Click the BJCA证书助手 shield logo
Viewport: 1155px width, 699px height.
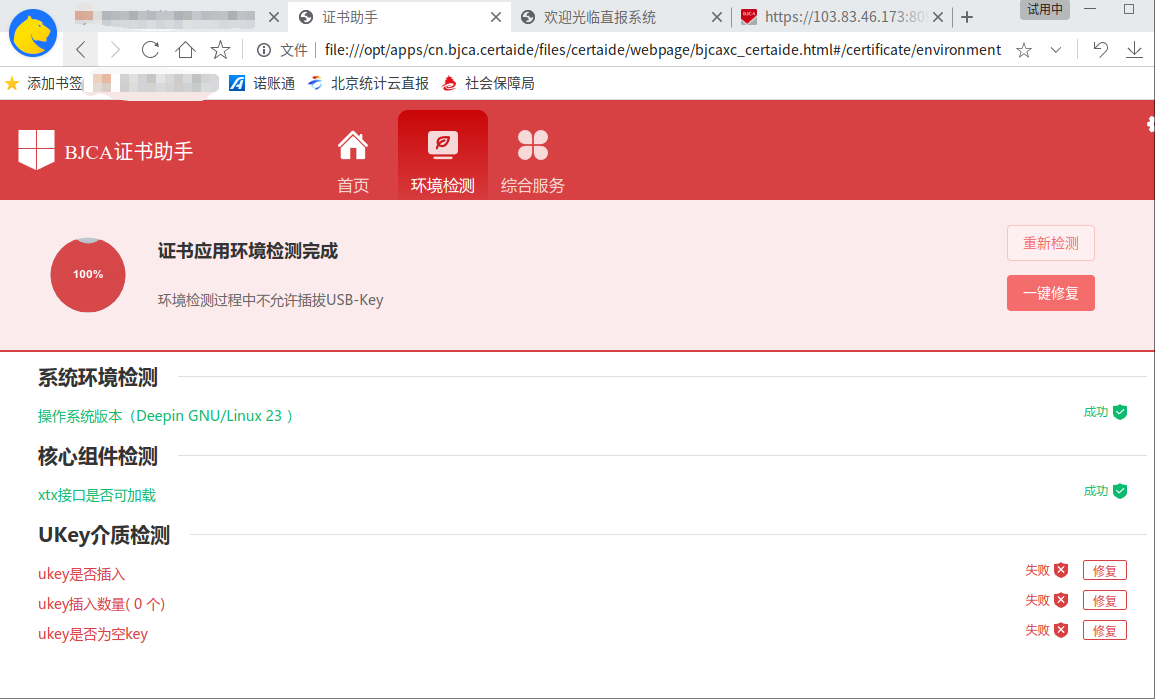coord(36,150)
